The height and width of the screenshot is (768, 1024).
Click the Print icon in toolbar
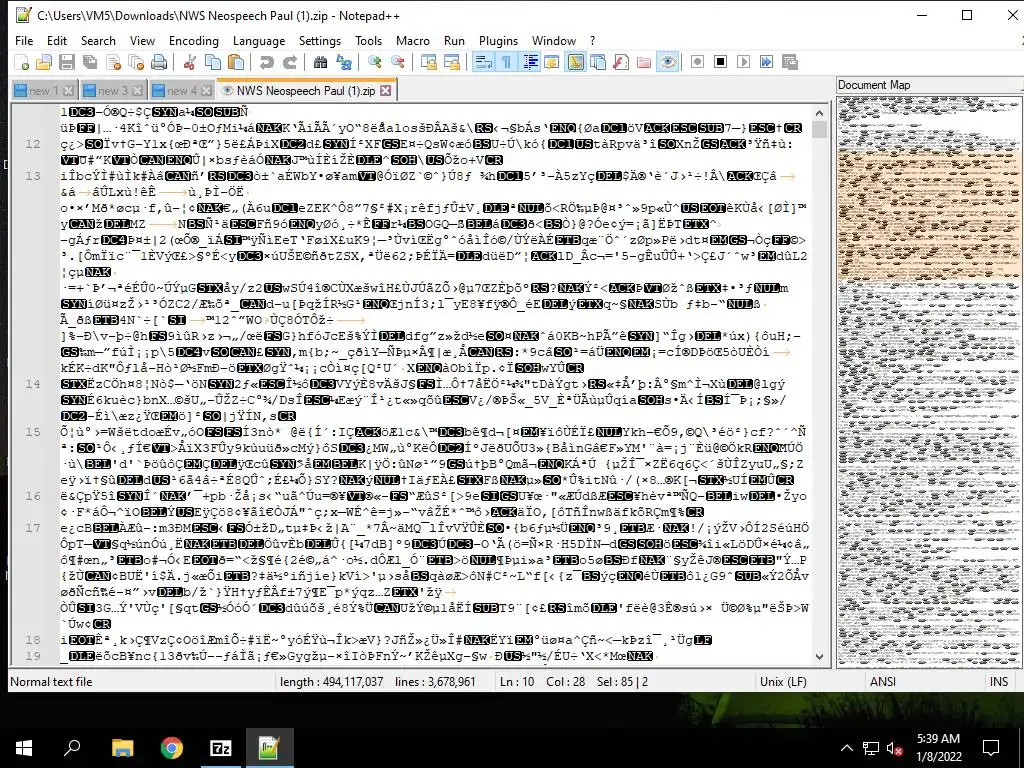click(x=159, y=62)
